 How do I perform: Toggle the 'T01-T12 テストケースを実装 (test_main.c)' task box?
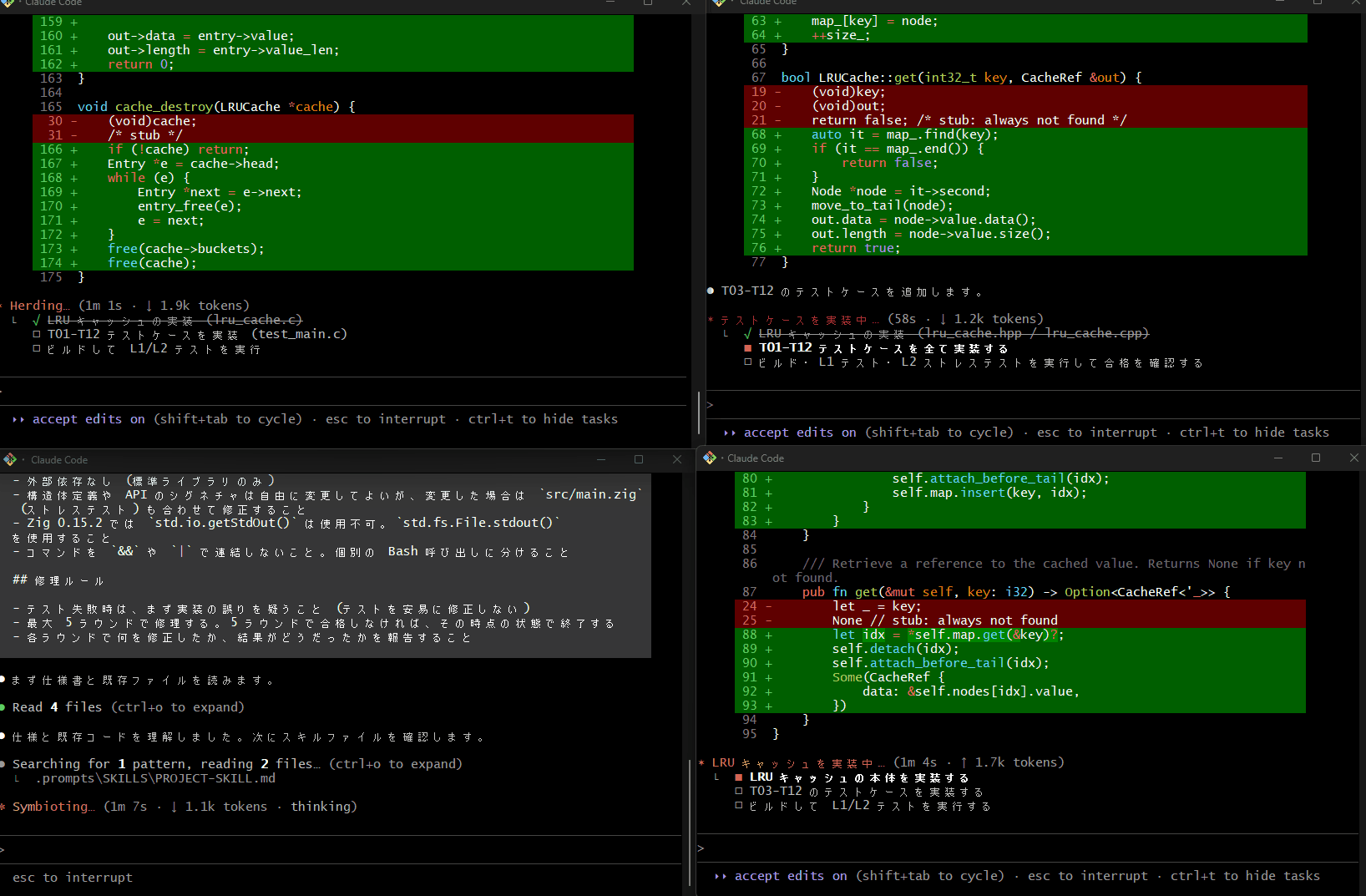coord(37,334)
